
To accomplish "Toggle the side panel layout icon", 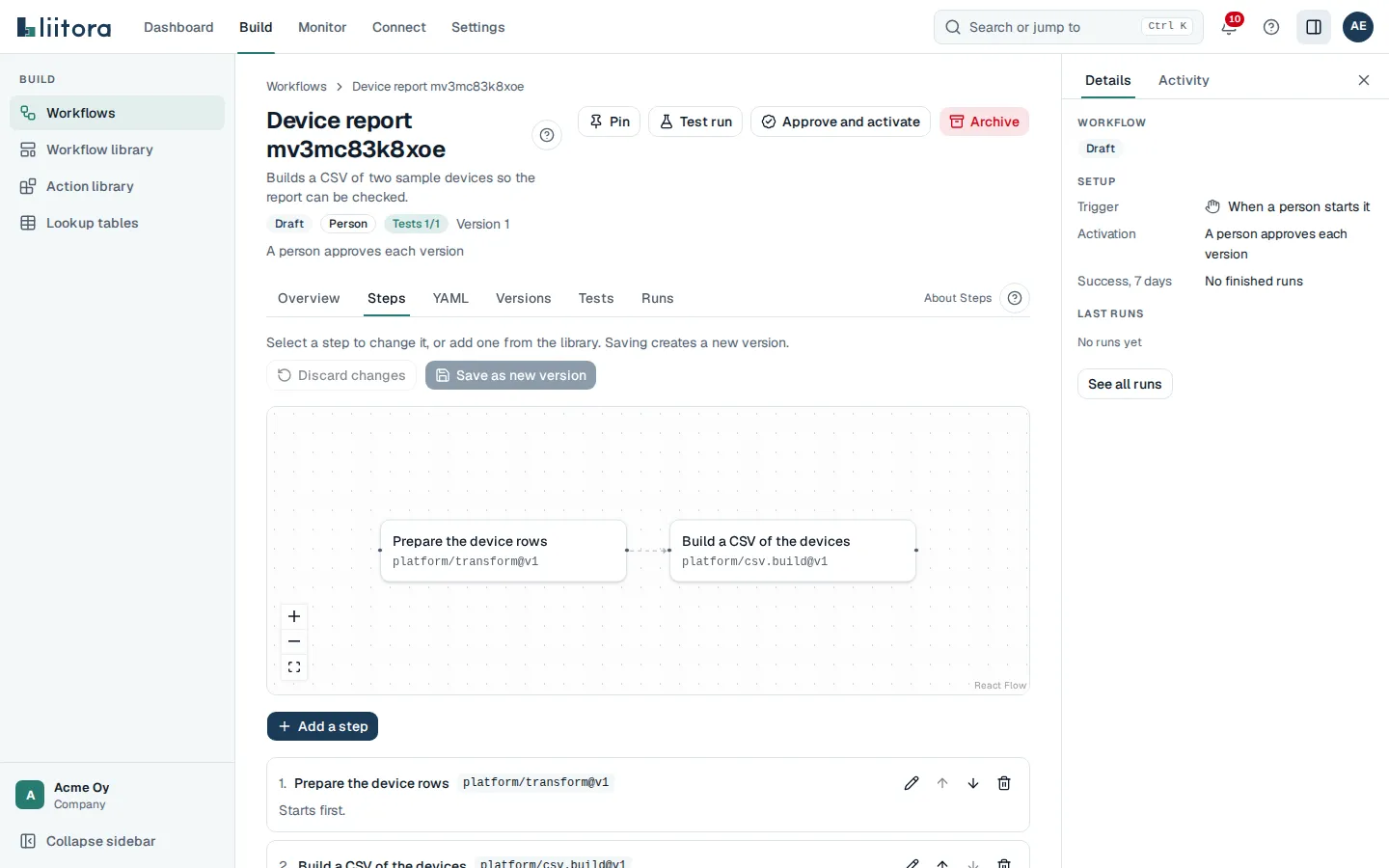I will pos(1314,27).
